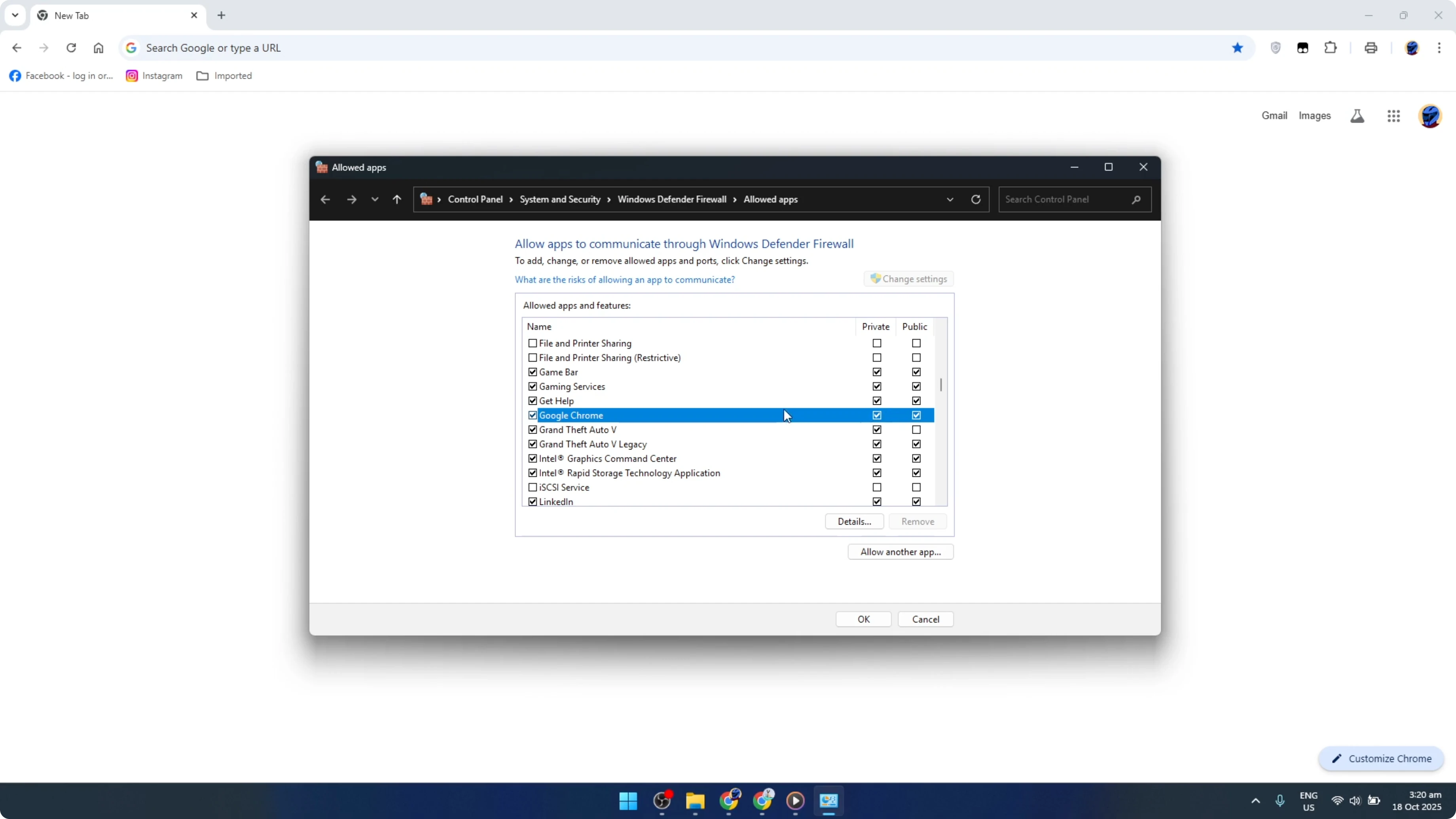Open Chrome extensions puzzle icon
Screen dimensions: 1456x819
click(x=1331, y=48)
